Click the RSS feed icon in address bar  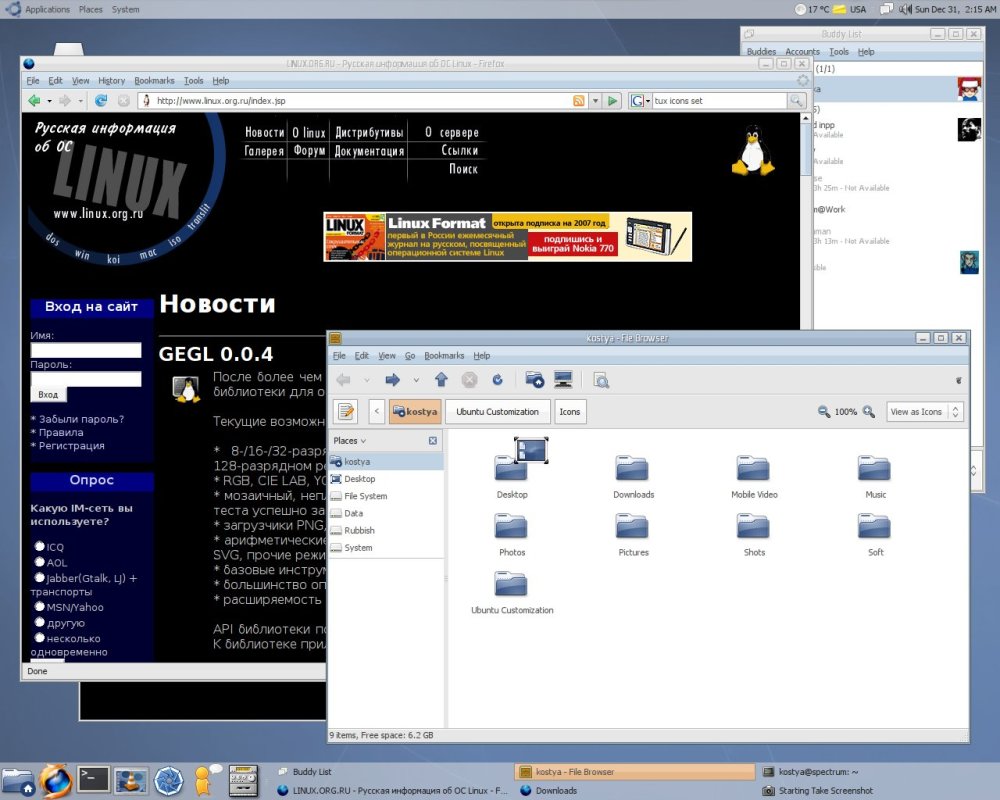[x=578, y=101]
